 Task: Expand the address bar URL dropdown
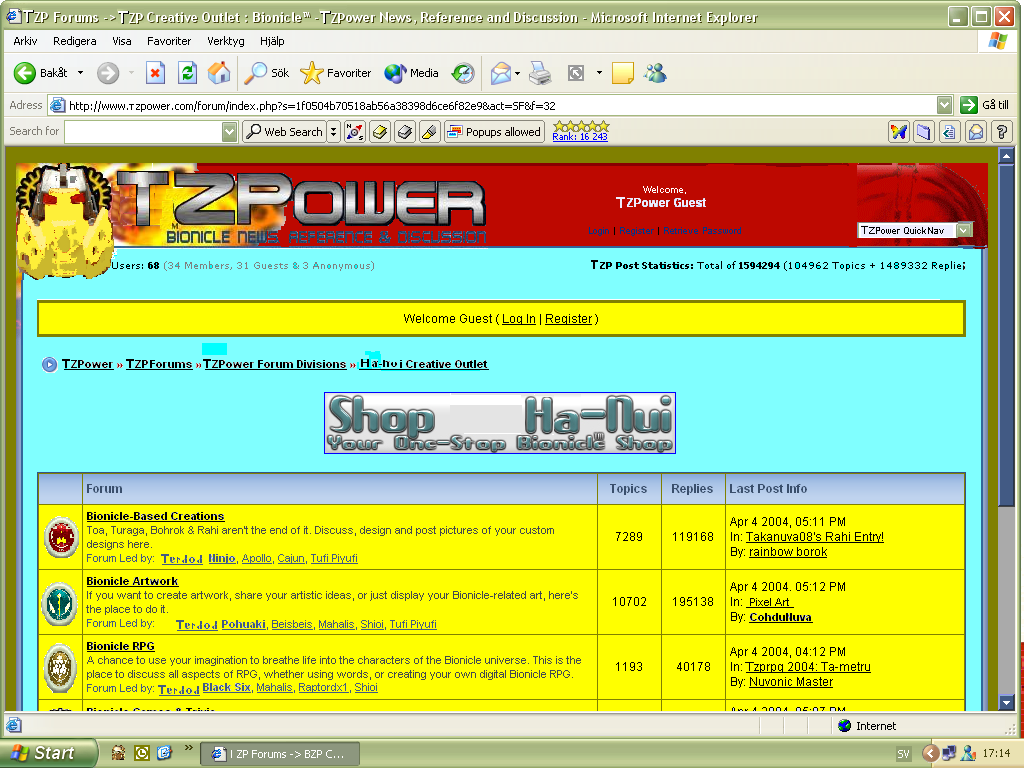[x=945, y=105]
